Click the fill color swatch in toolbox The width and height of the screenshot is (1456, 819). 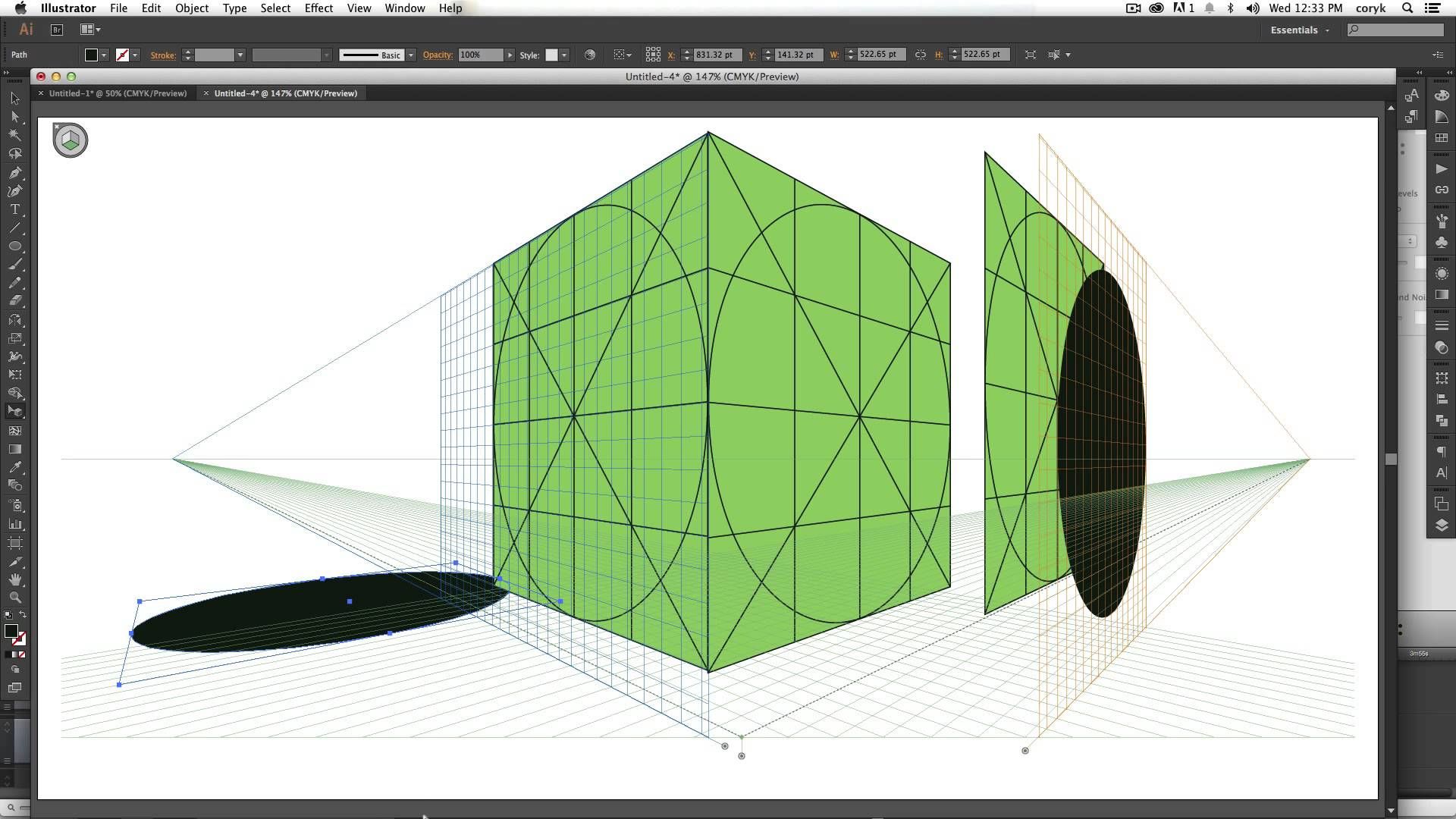11,631
